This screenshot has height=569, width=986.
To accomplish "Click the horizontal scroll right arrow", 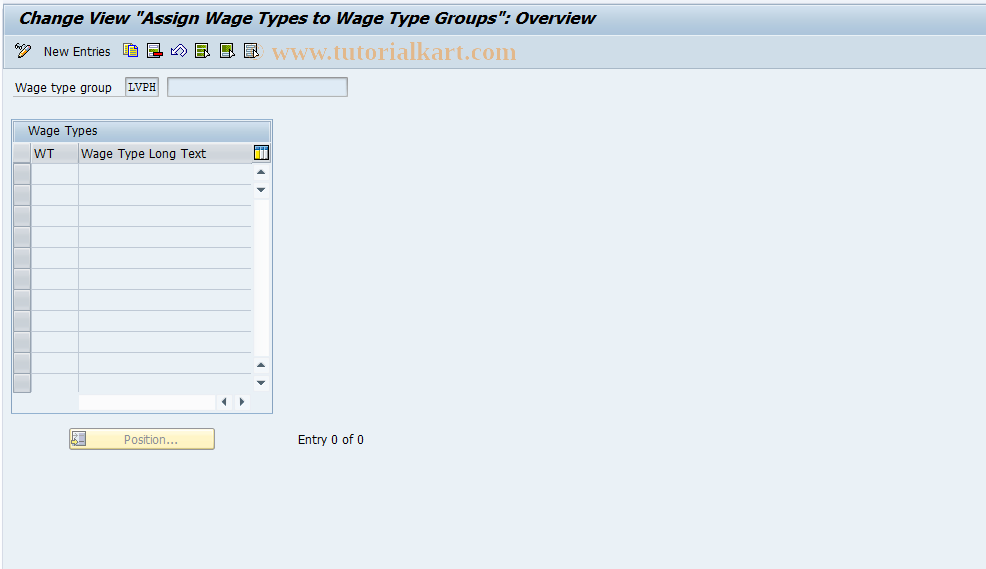I will pos(242,402).
